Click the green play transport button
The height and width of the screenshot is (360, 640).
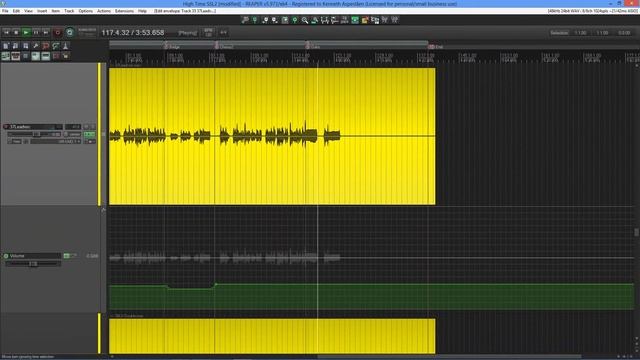26,32
